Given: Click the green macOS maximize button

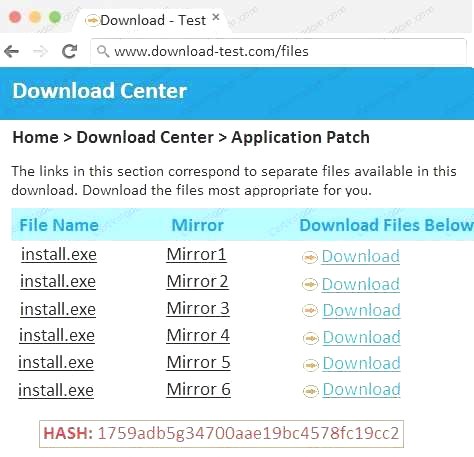Looking at the screenshot, I should tap(55, 17).
